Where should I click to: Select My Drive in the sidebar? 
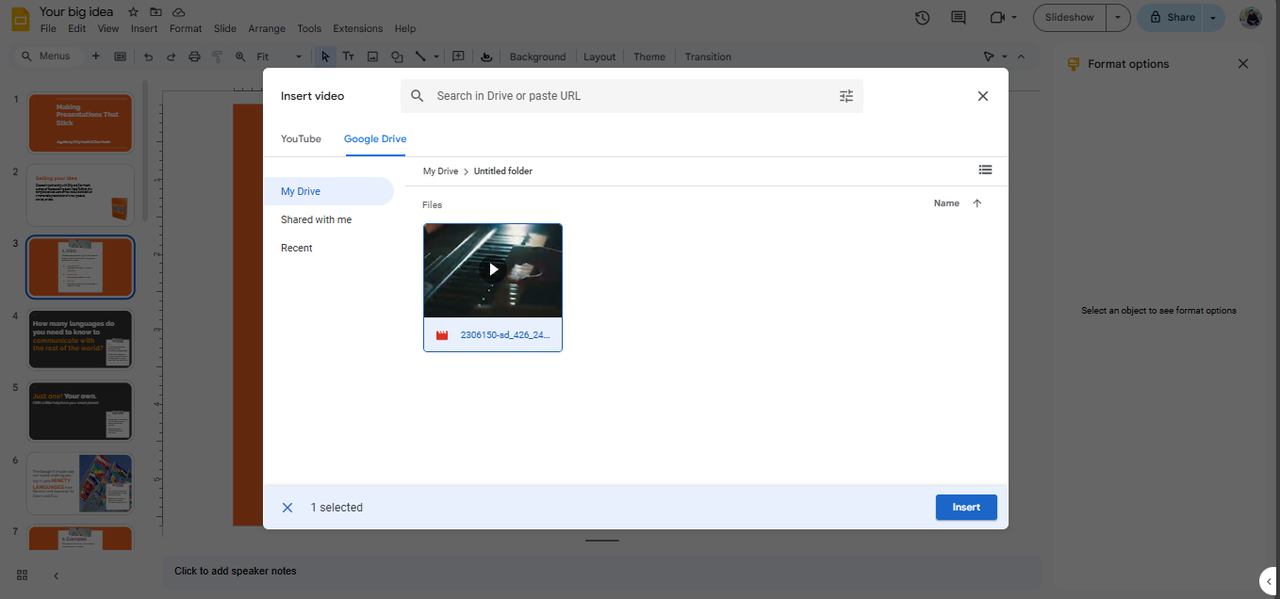click(329, 191)
